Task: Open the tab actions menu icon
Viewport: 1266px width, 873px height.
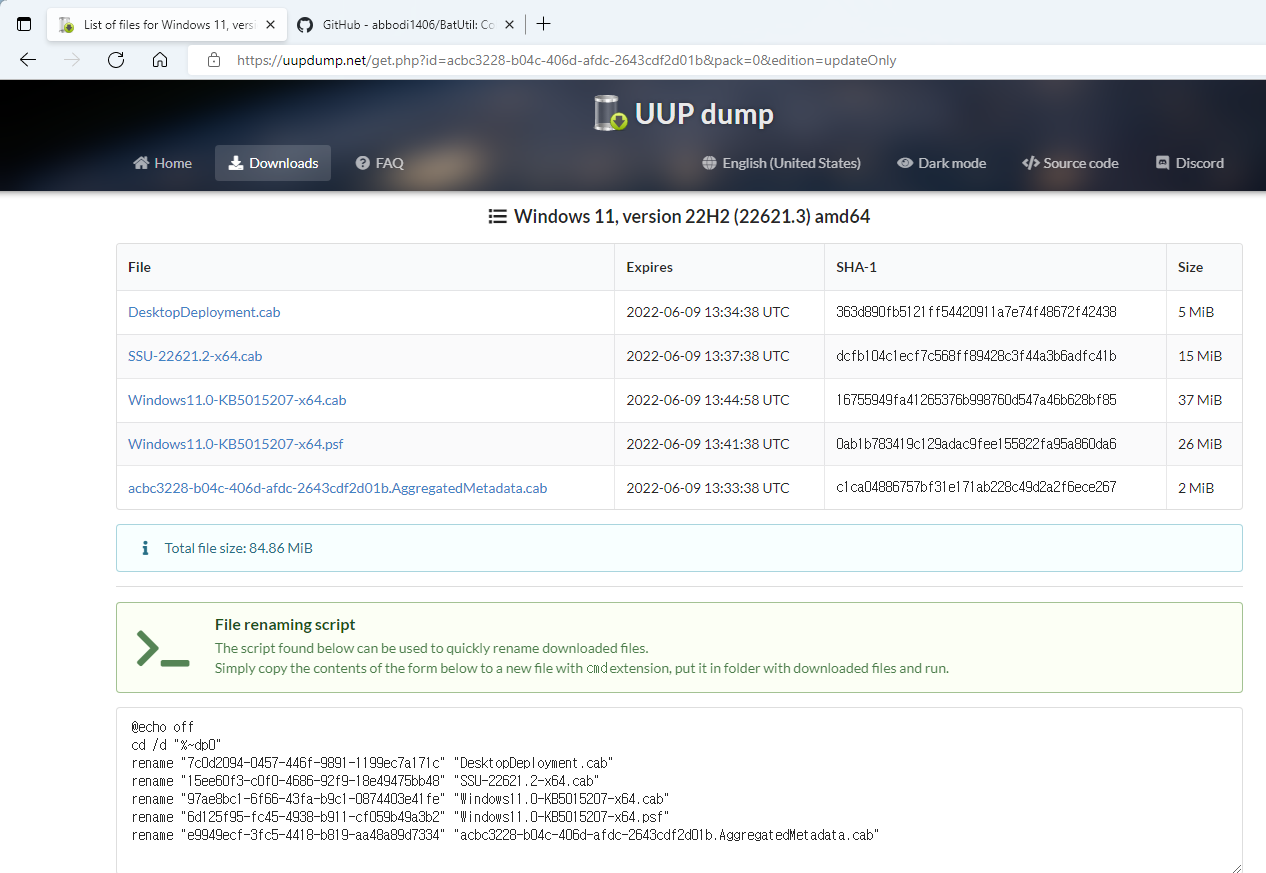Action: coord(24,24)
